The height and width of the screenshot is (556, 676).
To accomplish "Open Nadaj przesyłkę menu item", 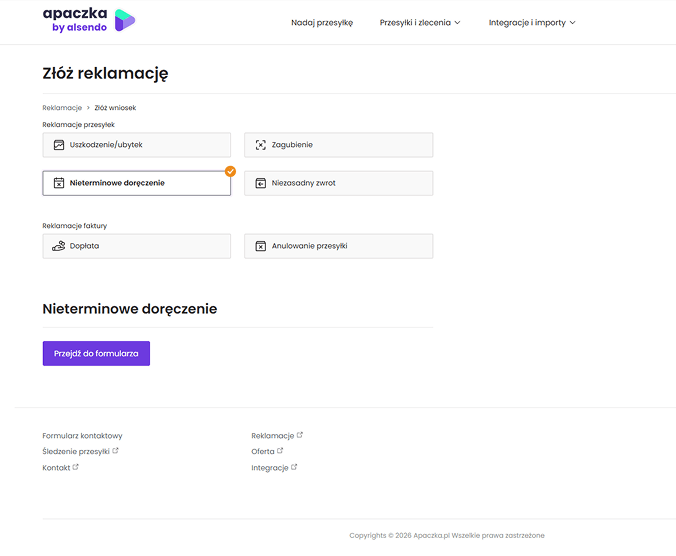I will (x=322, y=22).
